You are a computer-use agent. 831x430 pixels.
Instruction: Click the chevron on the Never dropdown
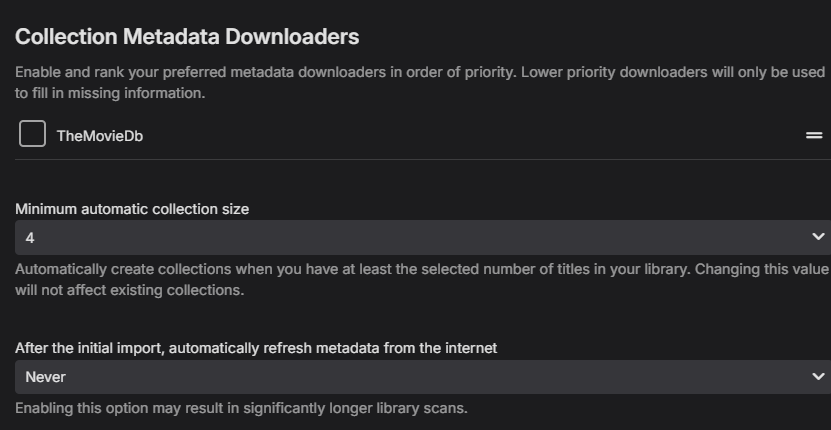819,377
